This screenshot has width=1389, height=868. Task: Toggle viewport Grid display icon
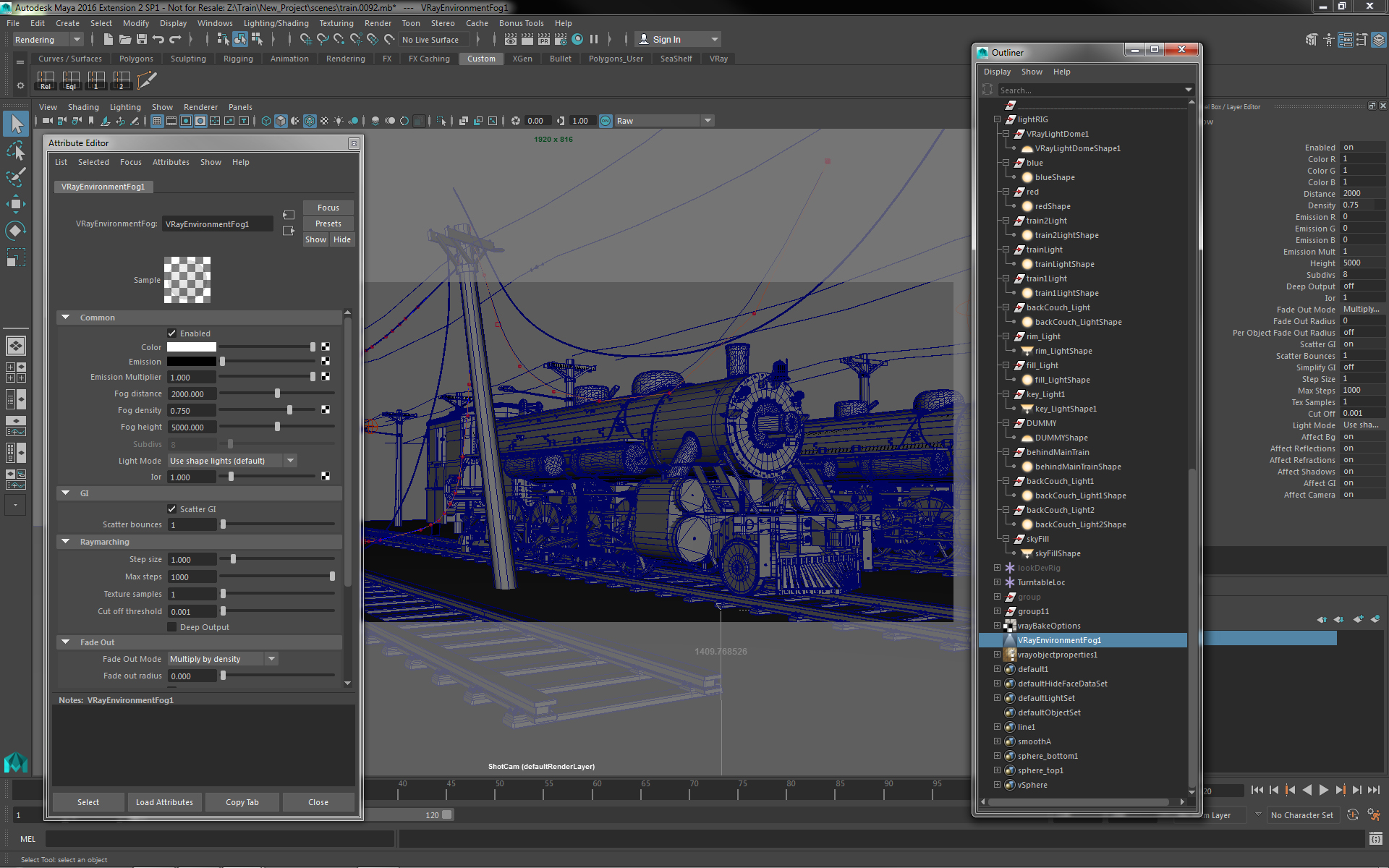tap(157, 121)
